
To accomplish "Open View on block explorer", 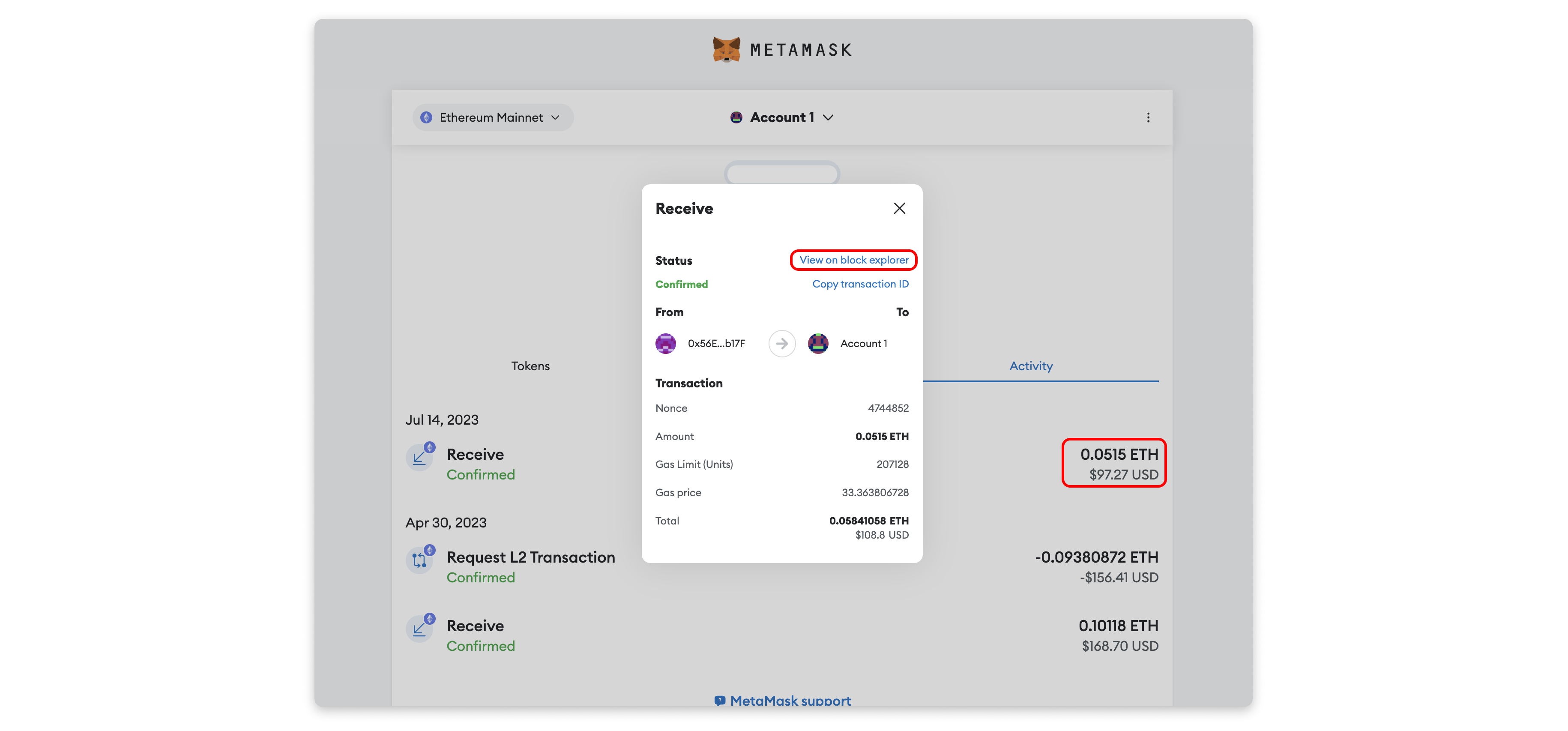I will click(x=853, y=259).
